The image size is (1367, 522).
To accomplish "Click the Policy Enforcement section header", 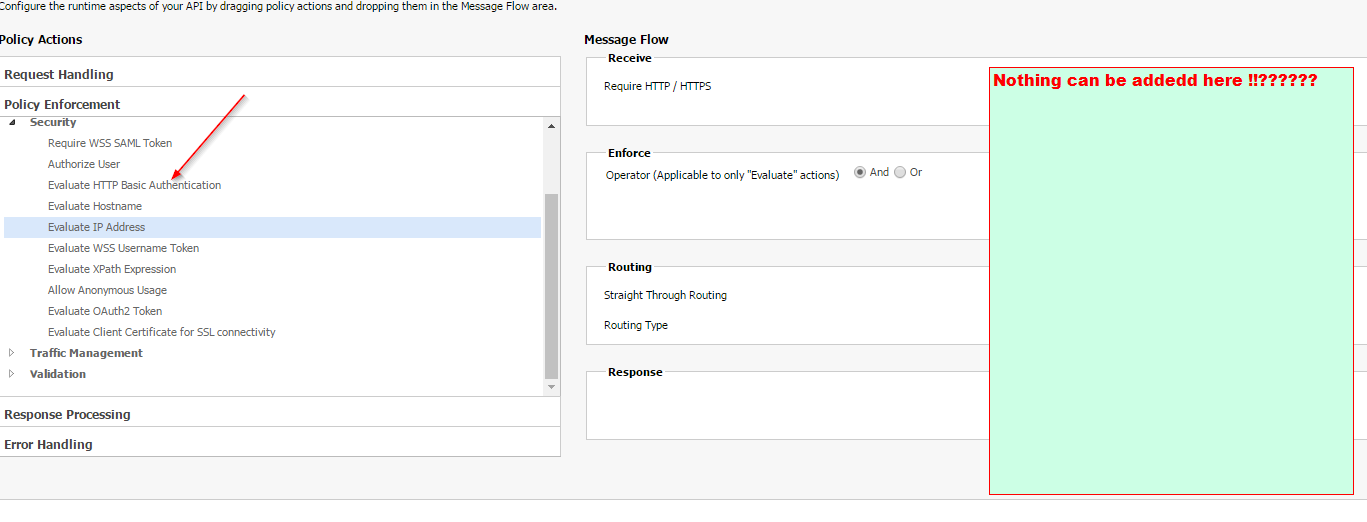I will coord(280,104).
